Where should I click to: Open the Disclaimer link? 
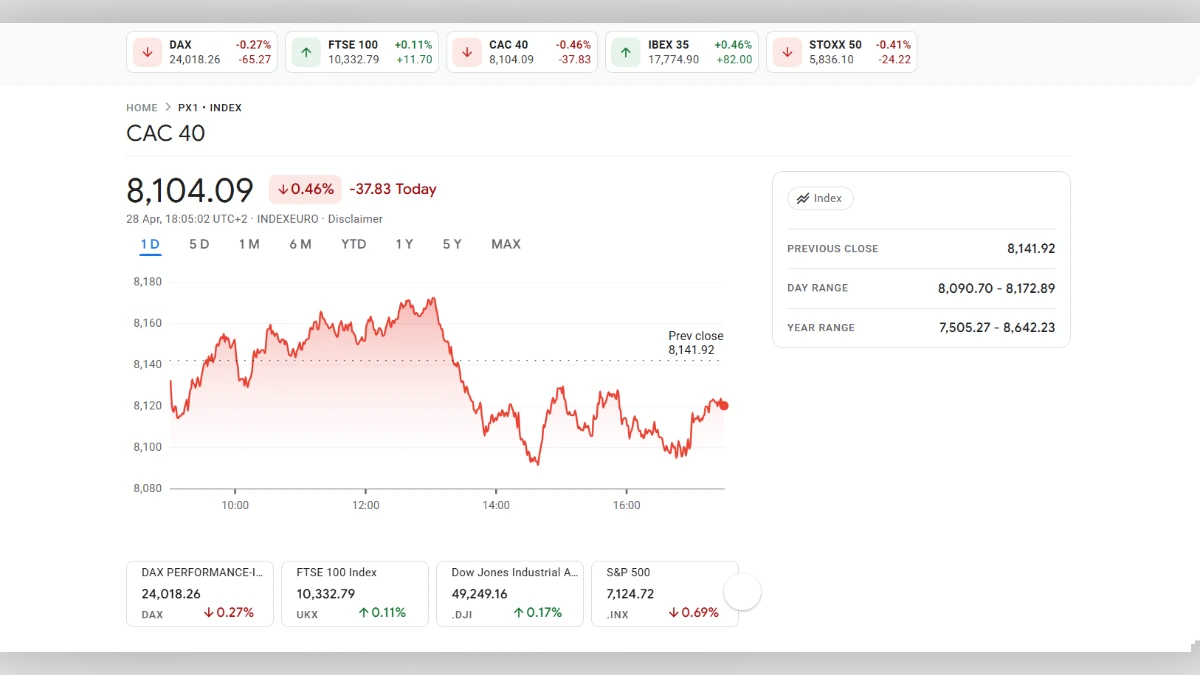click(x=357, y=218)
